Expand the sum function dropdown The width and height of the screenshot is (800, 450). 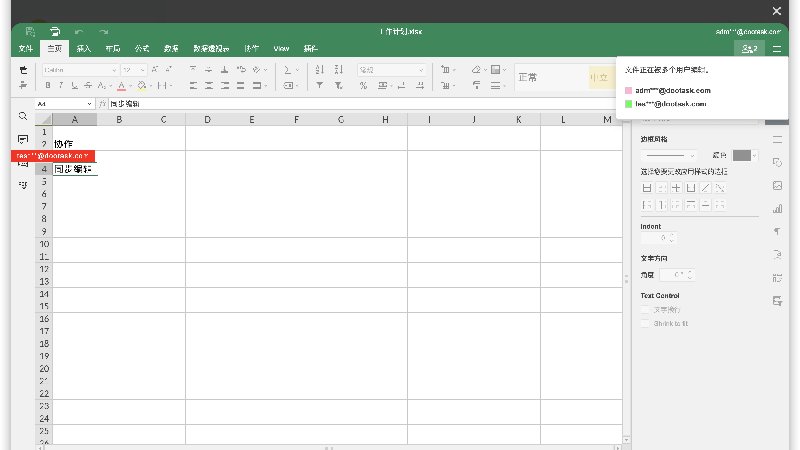297,70
